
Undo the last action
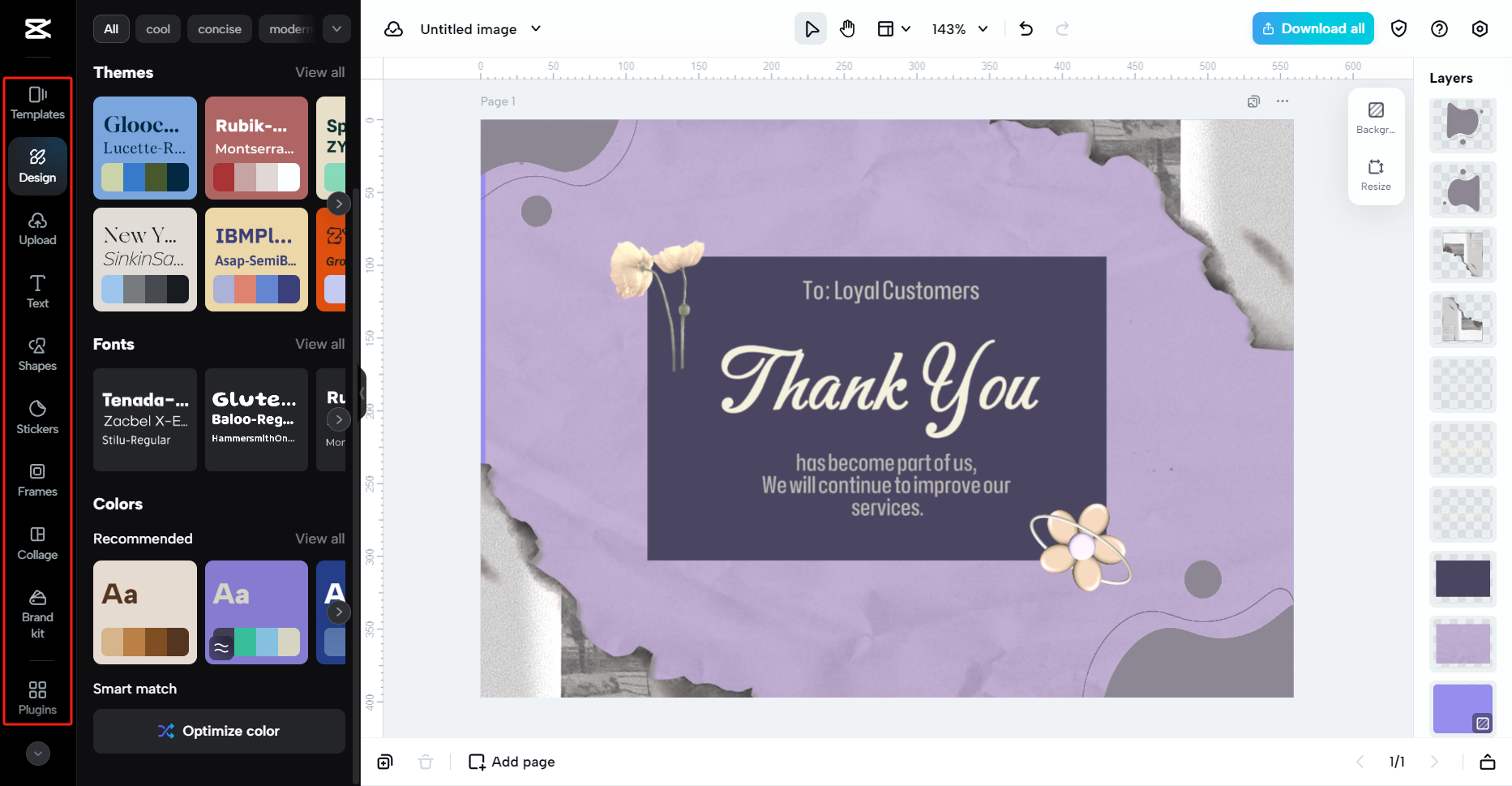point(1026,28)
